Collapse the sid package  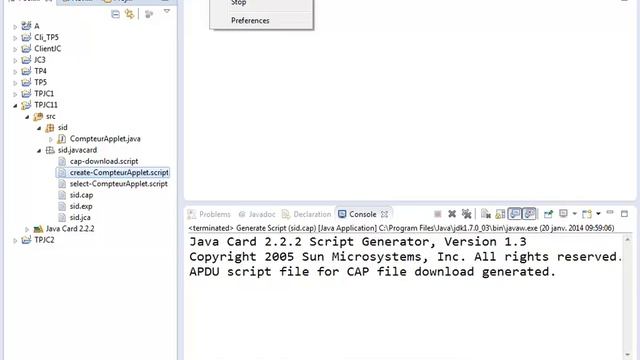tap(39, 128)
